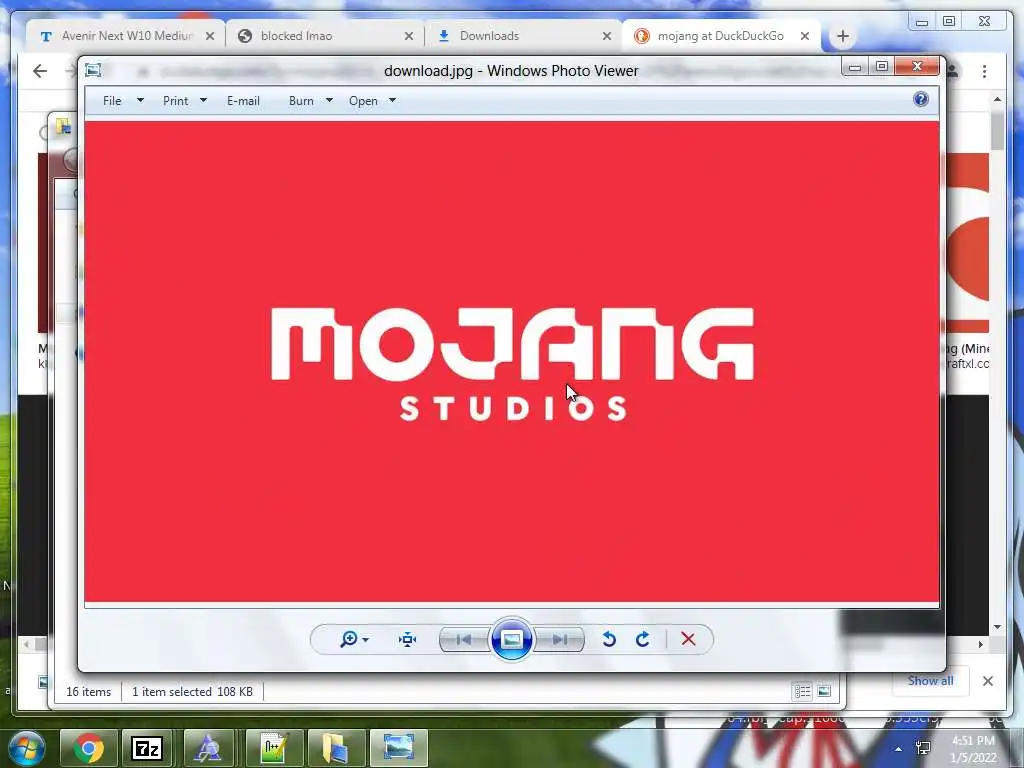Delete the image with the red X icon
This screenshot has width=1024, height=768.
pyautogui.click(x=688, y=639)
